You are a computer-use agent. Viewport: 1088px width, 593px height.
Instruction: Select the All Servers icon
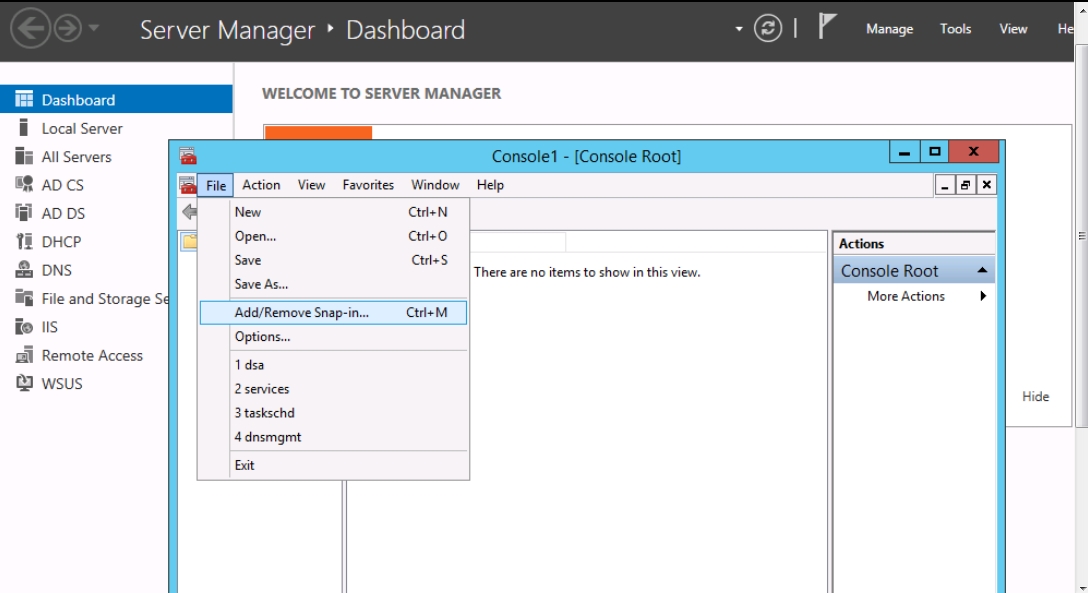pos(24,156)
